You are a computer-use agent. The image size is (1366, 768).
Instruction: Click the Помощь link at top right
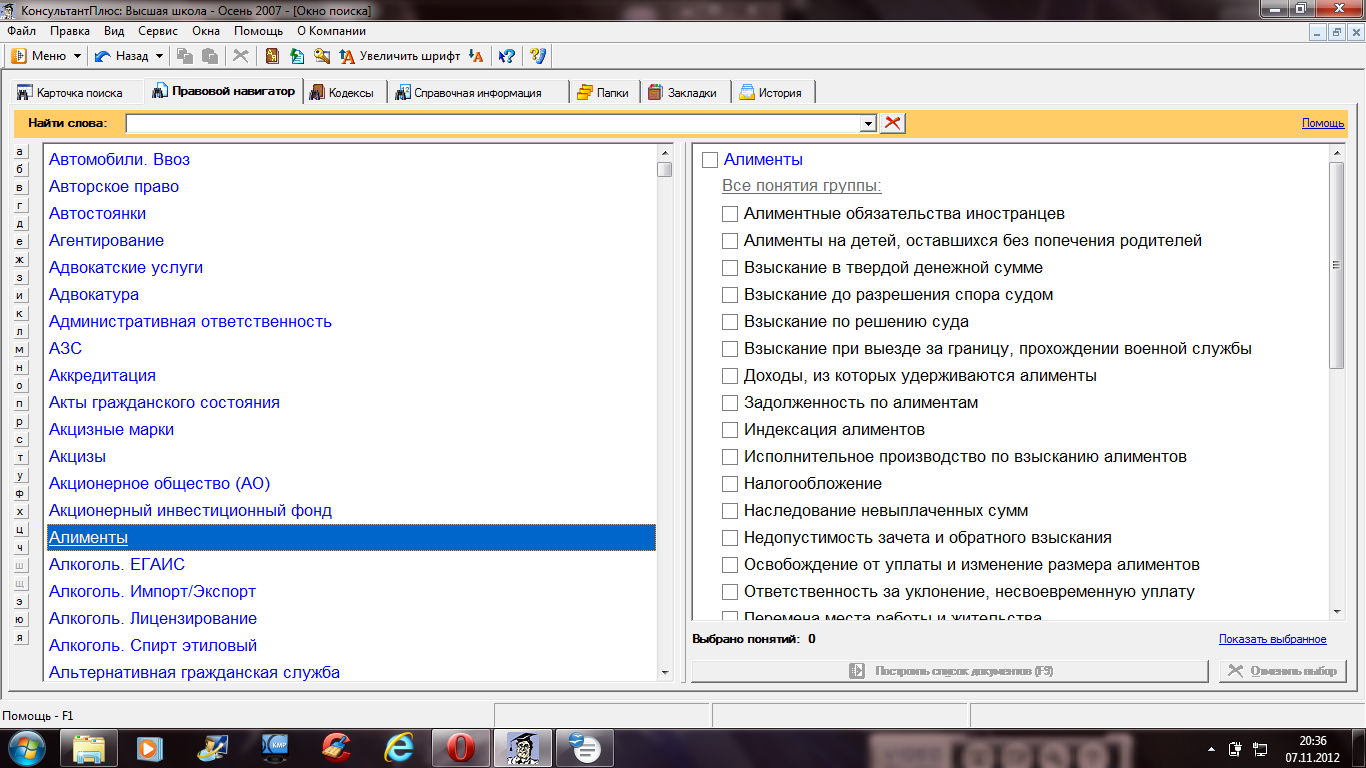[1323, 123]
